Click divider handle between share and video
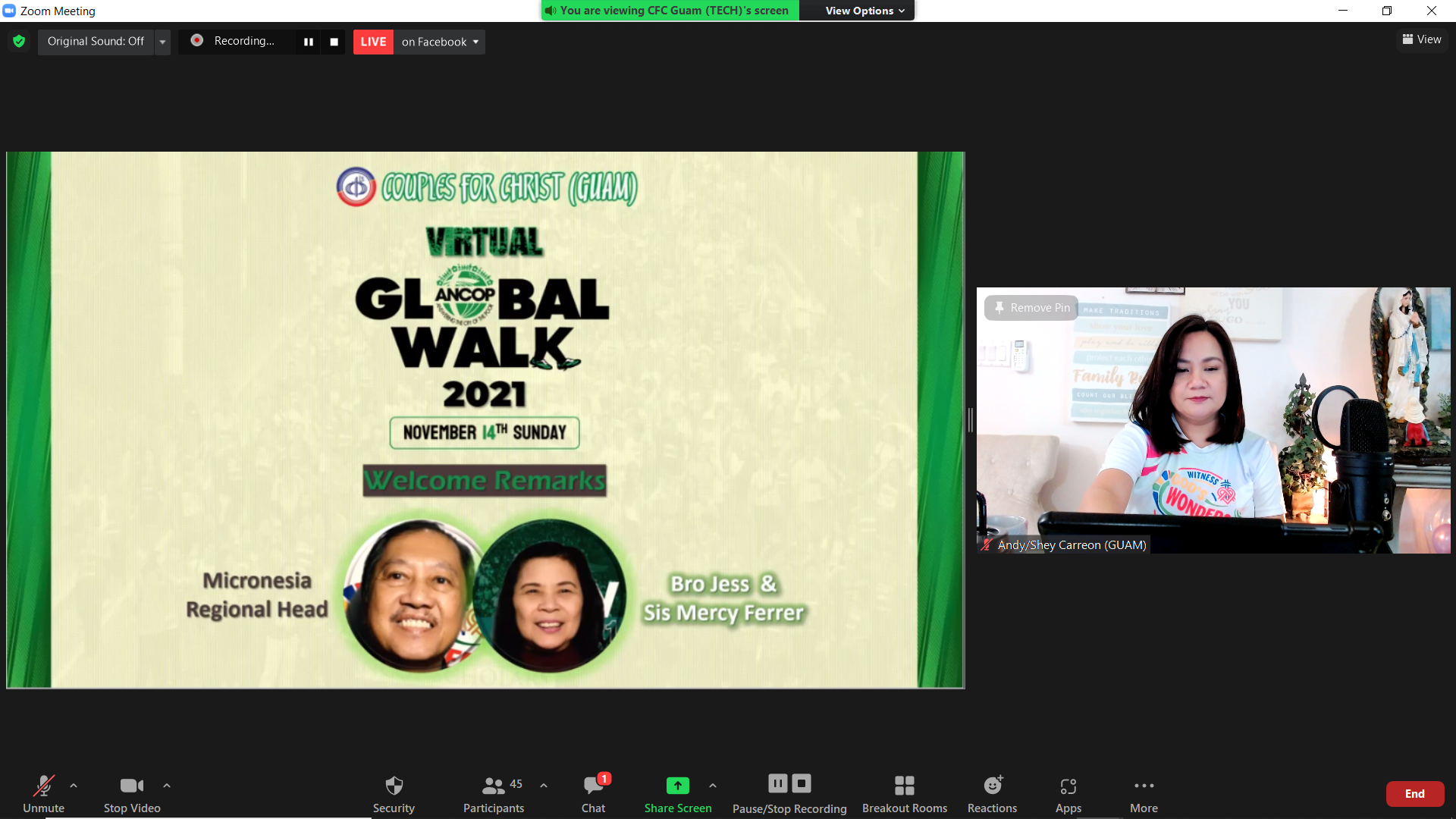The width and height of the screenshot is (1456, 819). 971,420
